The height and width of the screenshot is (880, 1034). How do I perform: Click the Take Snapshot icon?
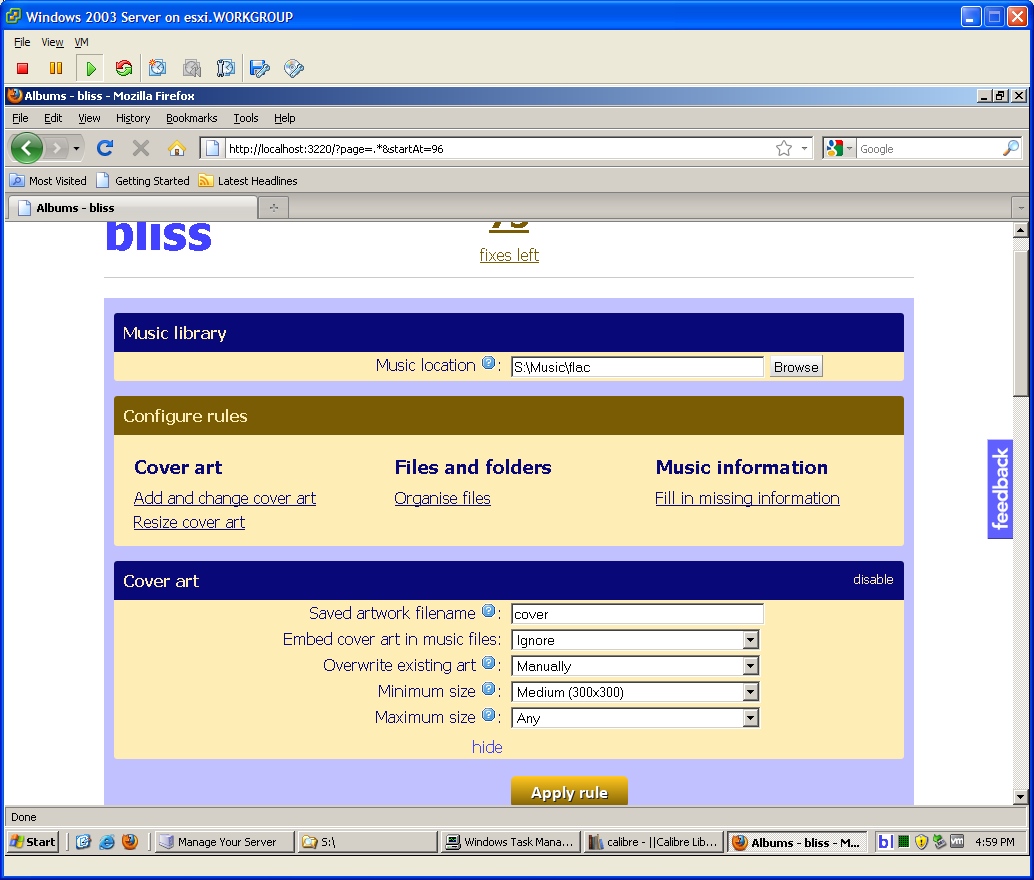pyautogui.click(x=157, y=68)
